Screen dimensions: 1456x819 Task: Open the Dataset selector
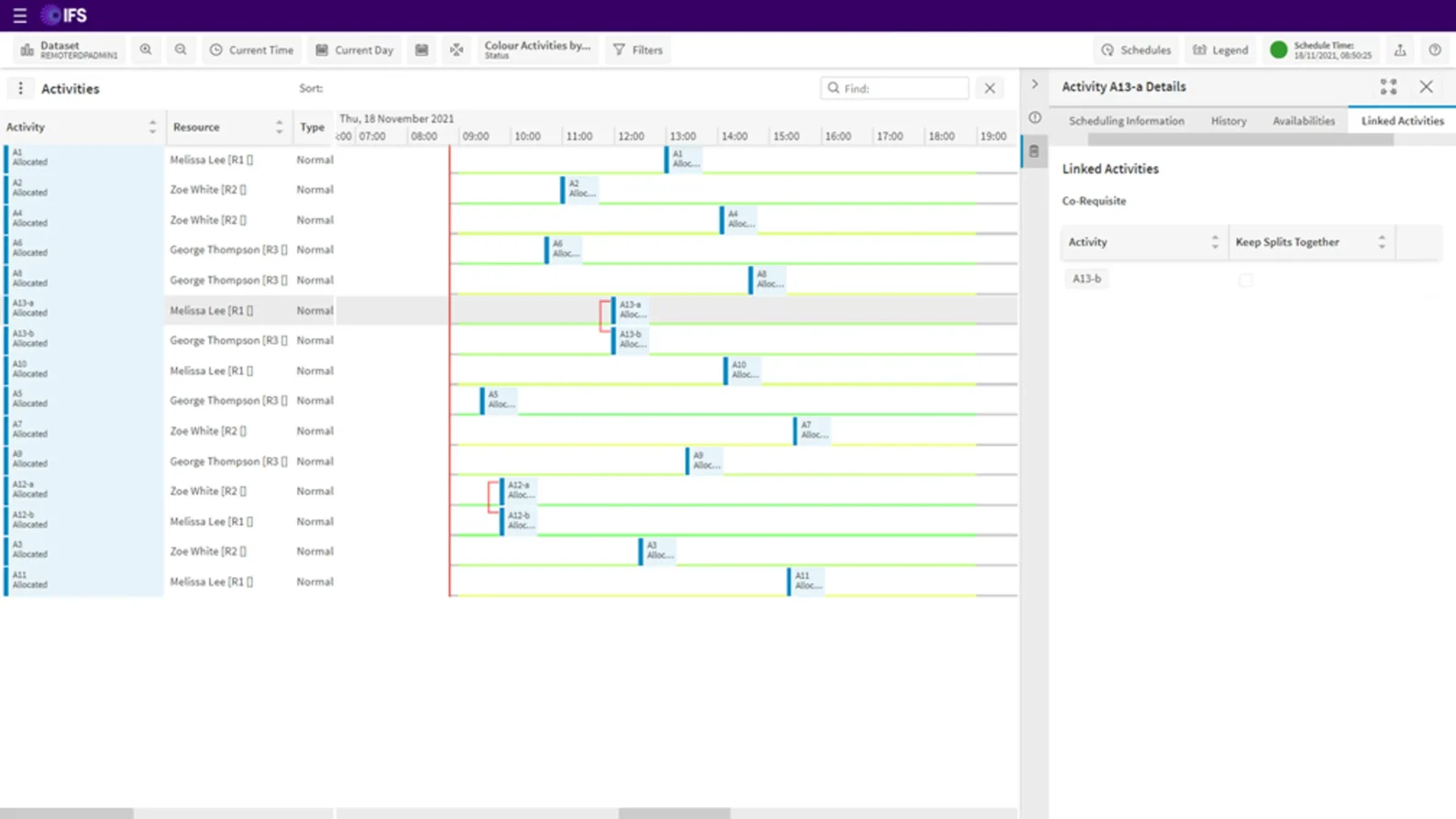[69, 50]
